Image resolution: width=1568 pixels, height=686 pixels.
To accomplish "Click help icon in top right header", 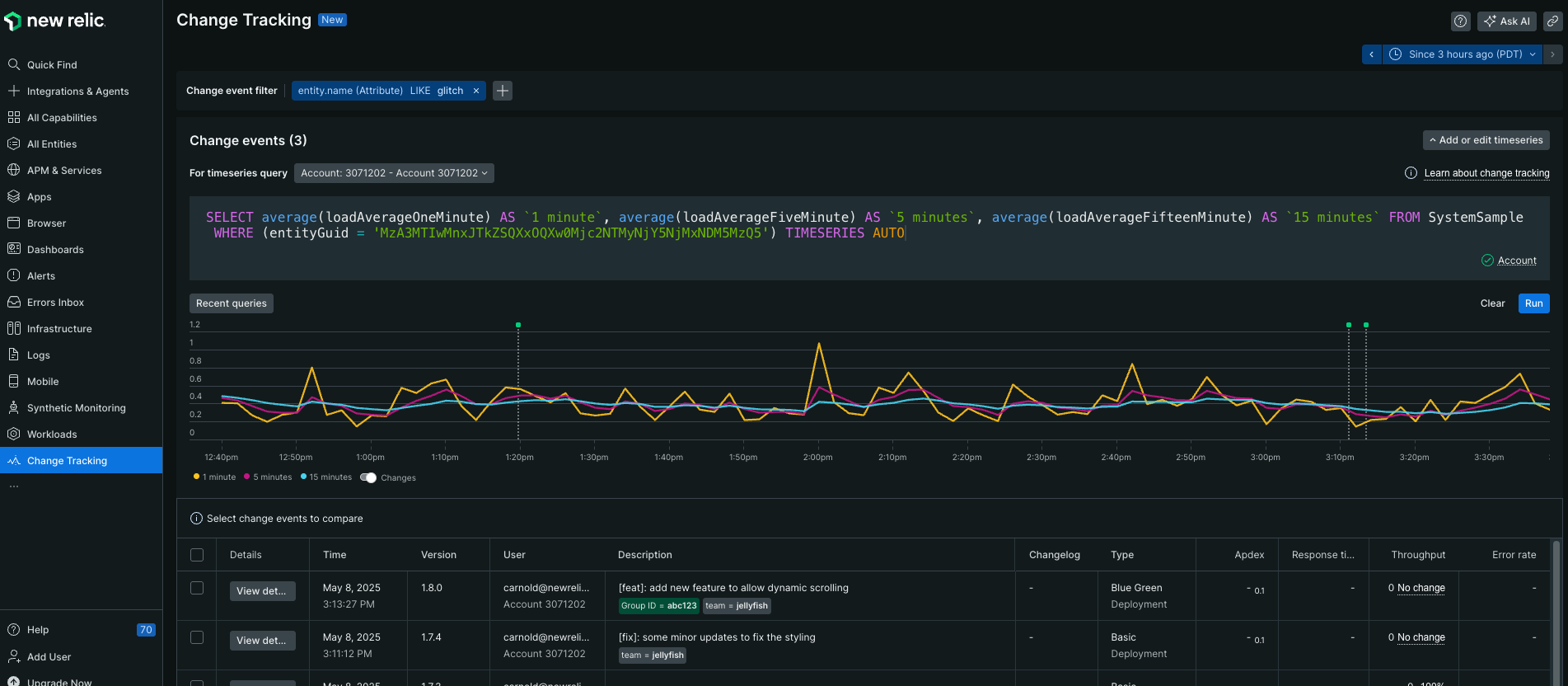I will click(1461, 21).
